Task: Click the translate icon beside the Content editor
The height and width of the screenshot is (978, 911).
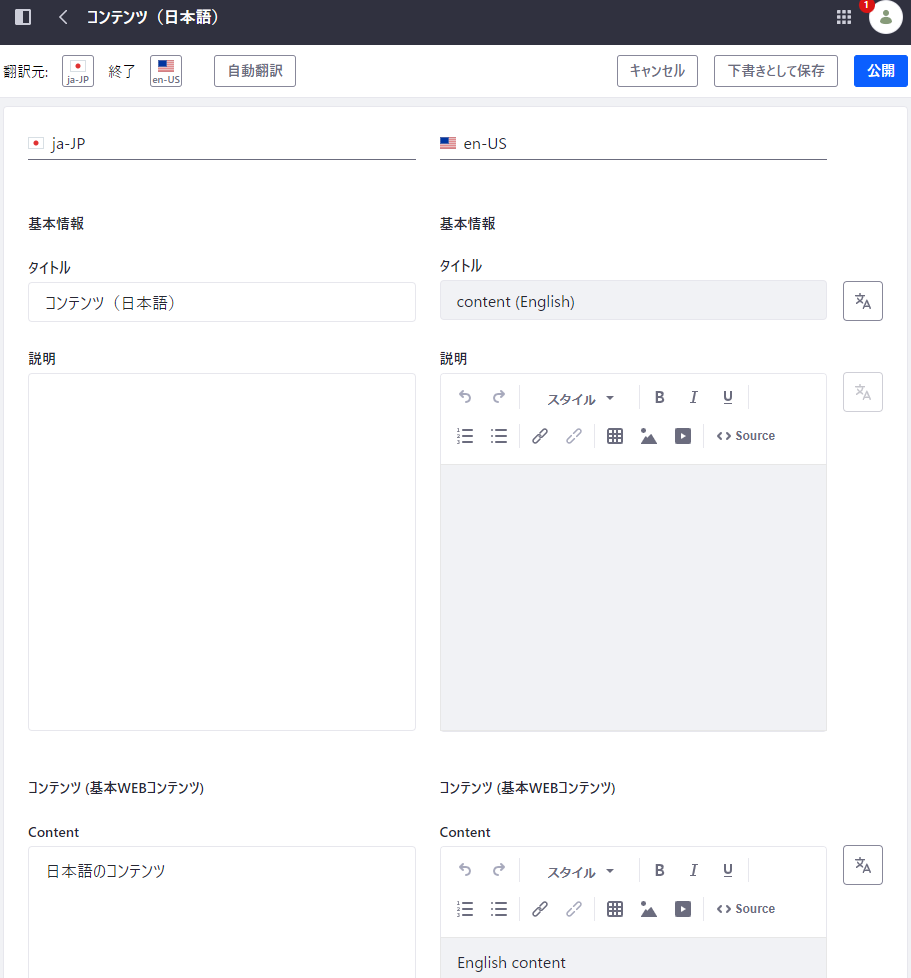Action: [862, 865]
